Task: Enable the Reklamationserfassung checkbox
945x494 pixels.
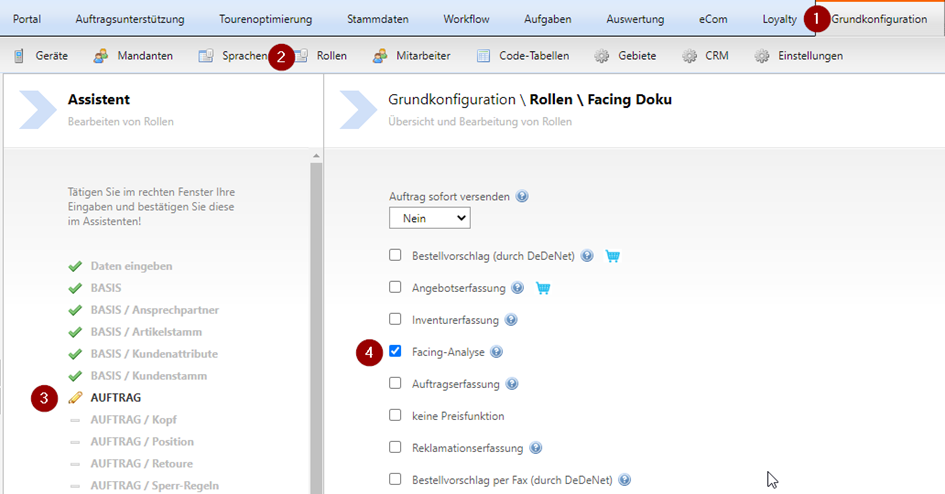Action: pyautogui.click(x=395, y=447)
